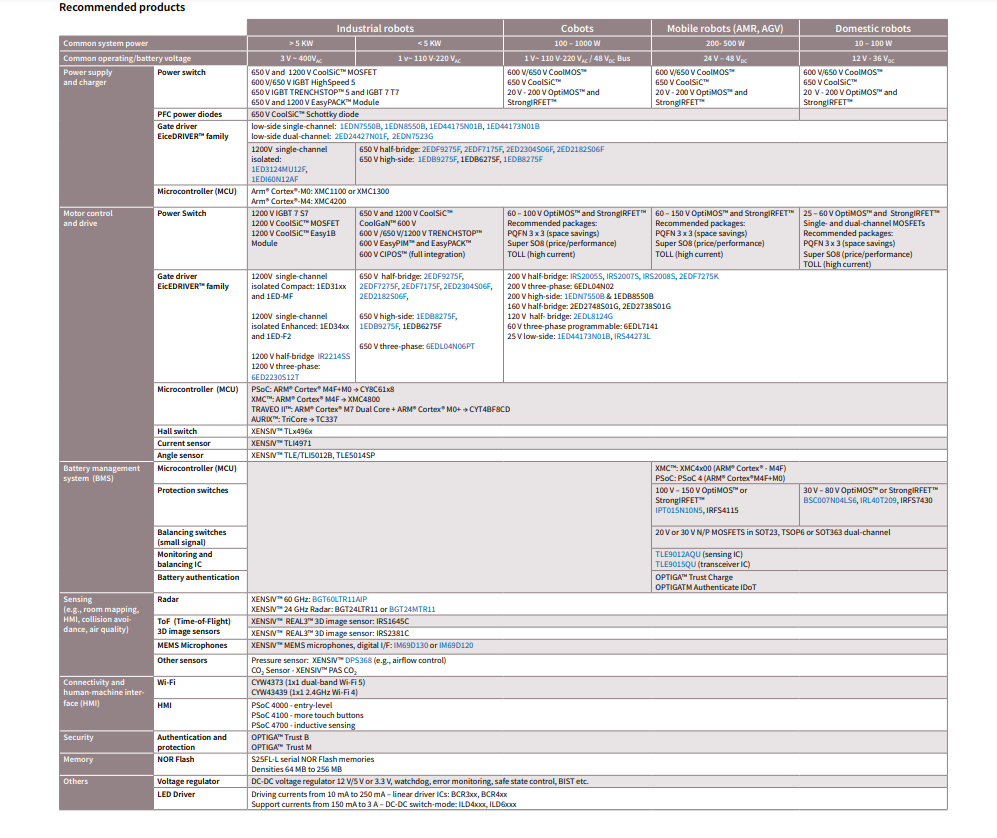Image resolution: width=997 pixels, height=838 pixels.
Task: Select the 6ED2230S12T three-phase link
Action: point(275,377)
